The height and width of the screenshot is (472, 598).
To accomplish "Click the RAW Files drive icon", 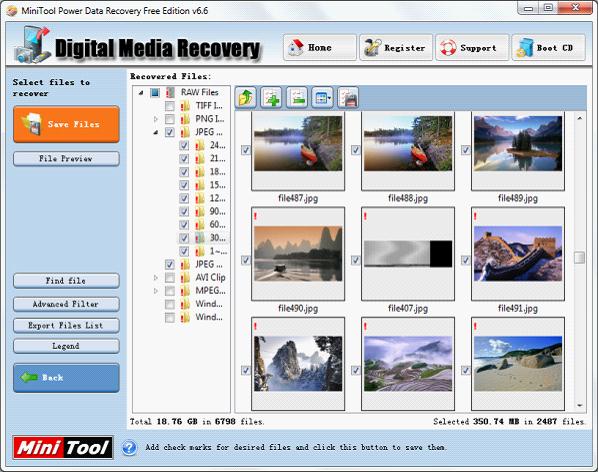I will [170, 92].
